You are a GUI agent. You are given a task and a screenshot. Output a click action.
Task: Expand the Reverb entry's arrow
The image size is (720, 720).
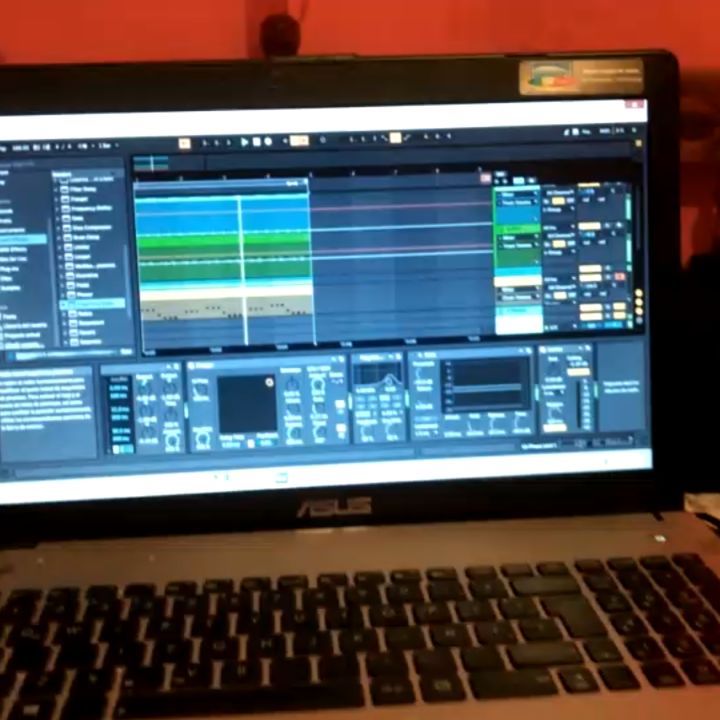[x=63, y=333]
